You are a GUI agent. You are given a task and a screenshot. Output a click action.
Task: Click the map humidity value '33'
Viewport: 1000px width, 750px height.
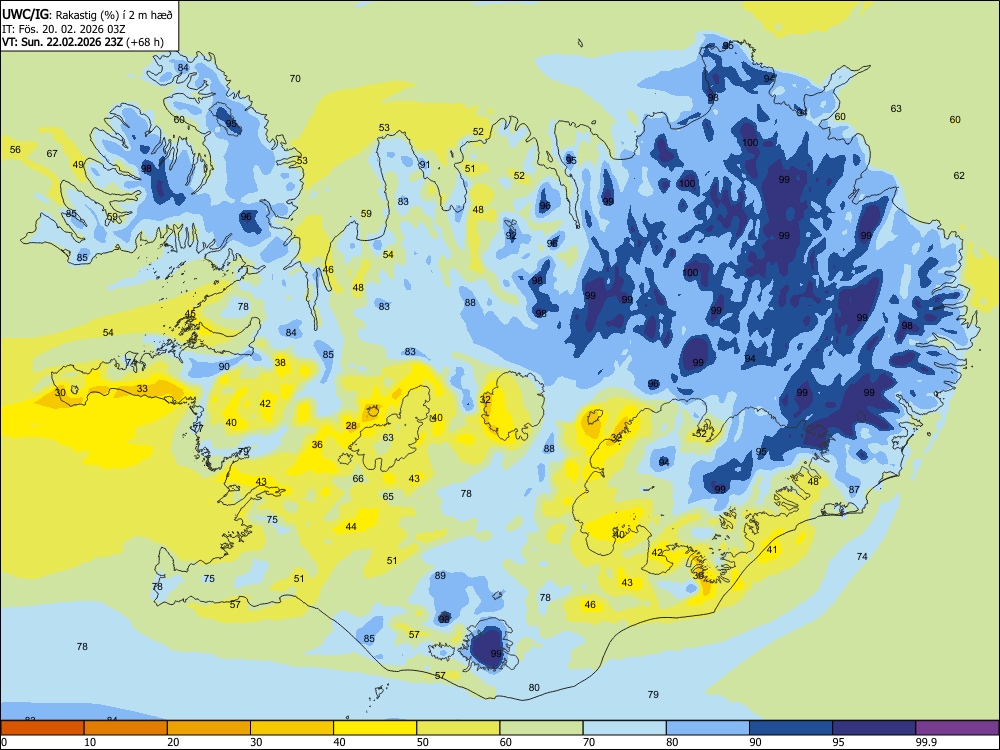pyautogui.click(x=142, y=388)
